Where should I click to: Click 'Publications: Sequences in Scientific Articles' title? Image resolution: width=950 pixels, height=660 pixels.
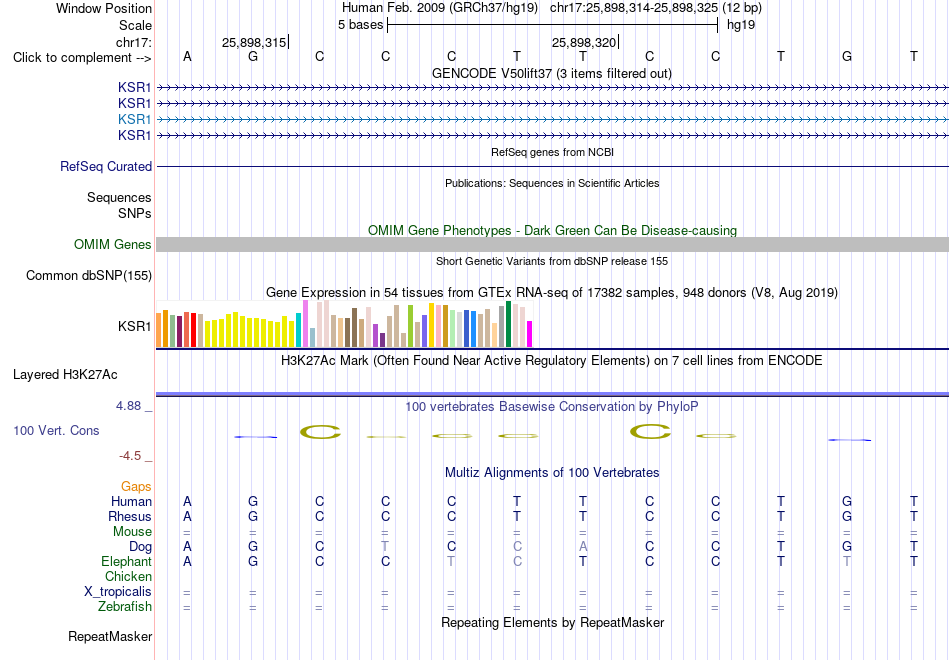[552, 183]
